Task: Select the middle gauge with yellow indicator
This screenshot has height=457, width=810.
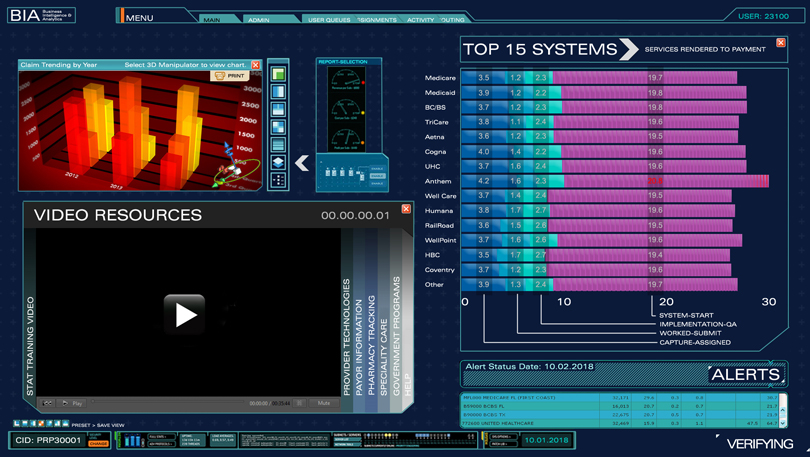Action: pyautogui.click(x=347, y=110)
